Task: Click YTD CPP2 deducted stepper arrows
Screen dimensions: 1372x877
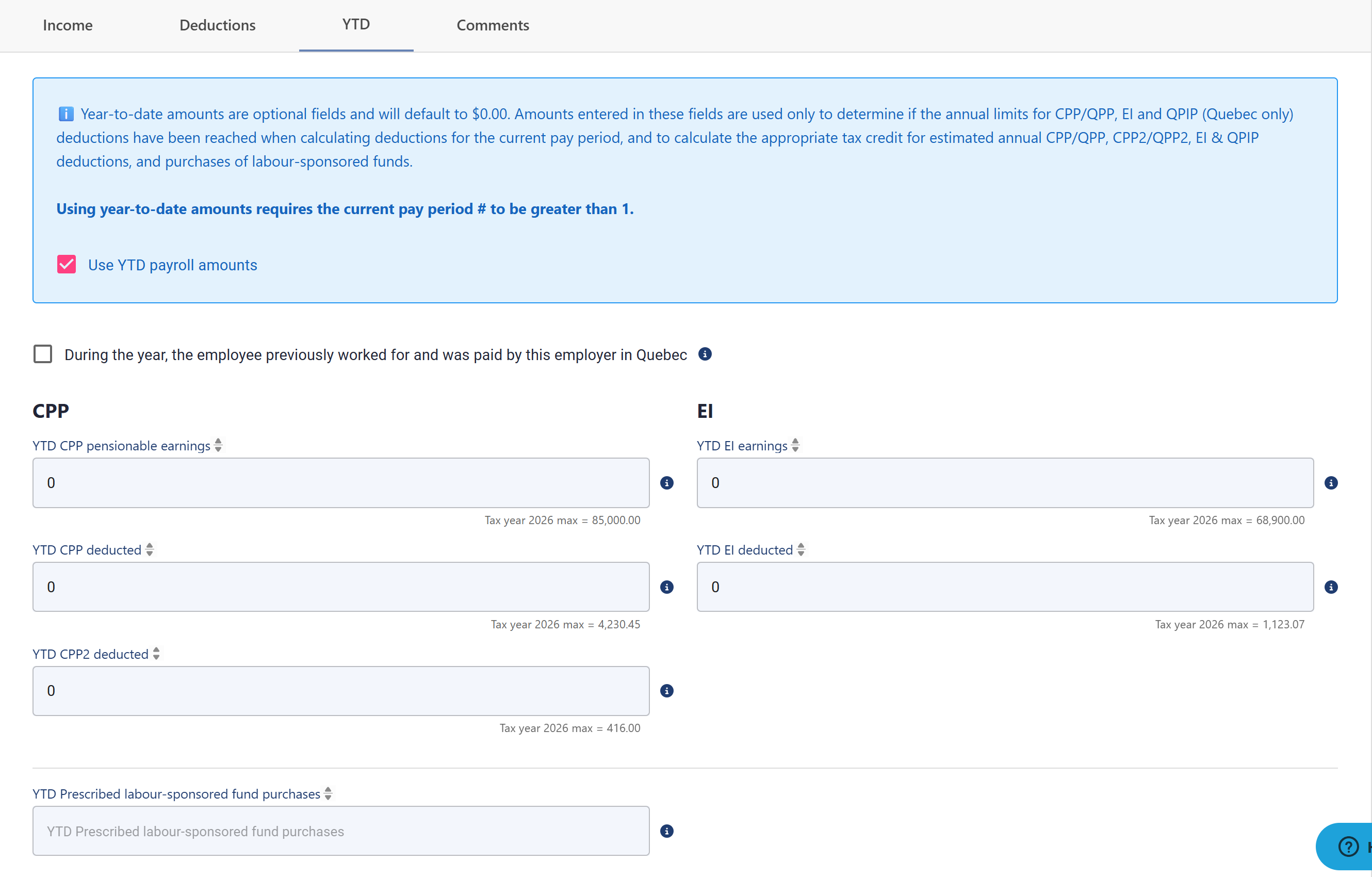Action: (x=156, y=654)
